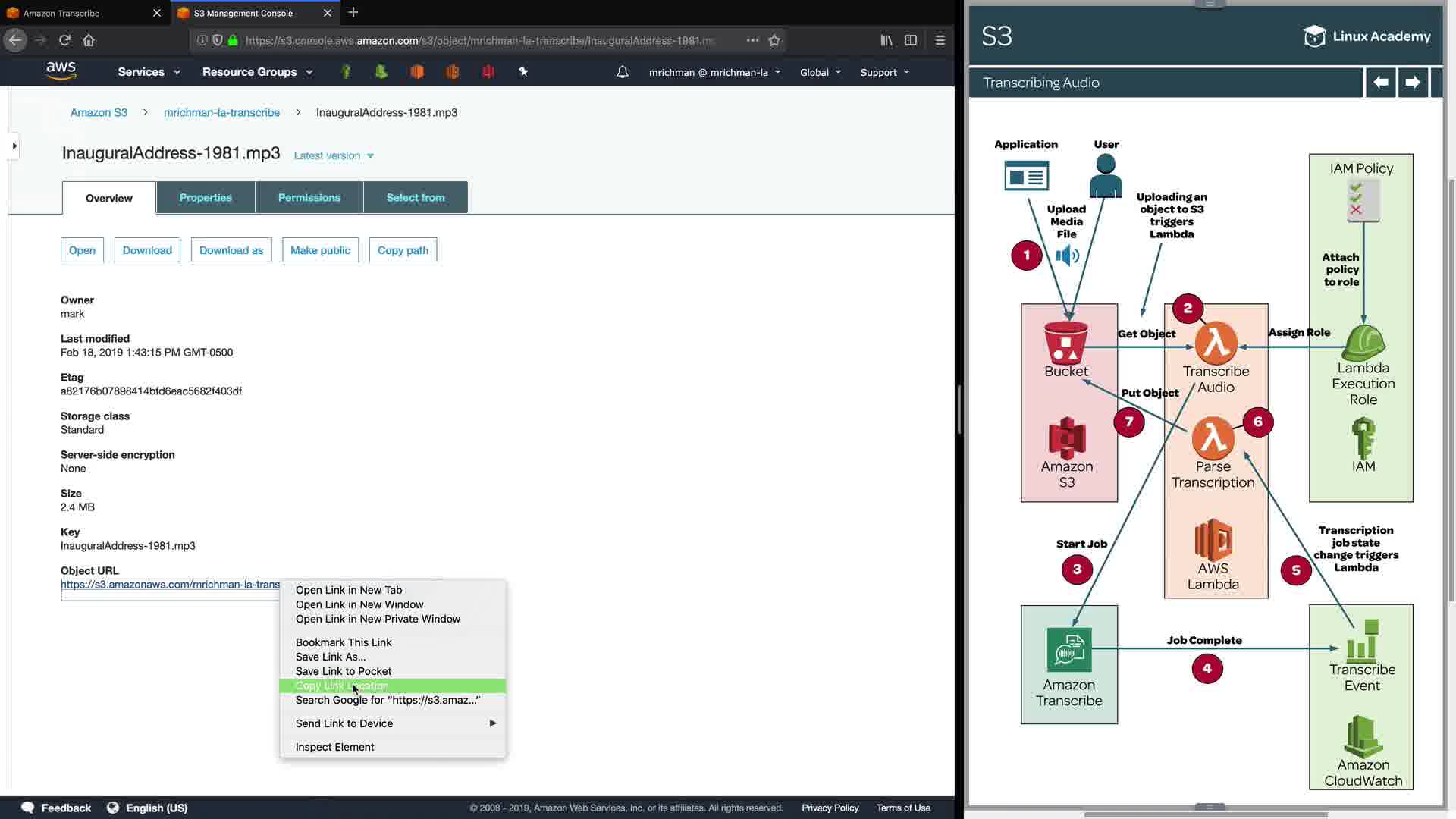
Task: Click the Make public button
Action: (x=320, y=250)
